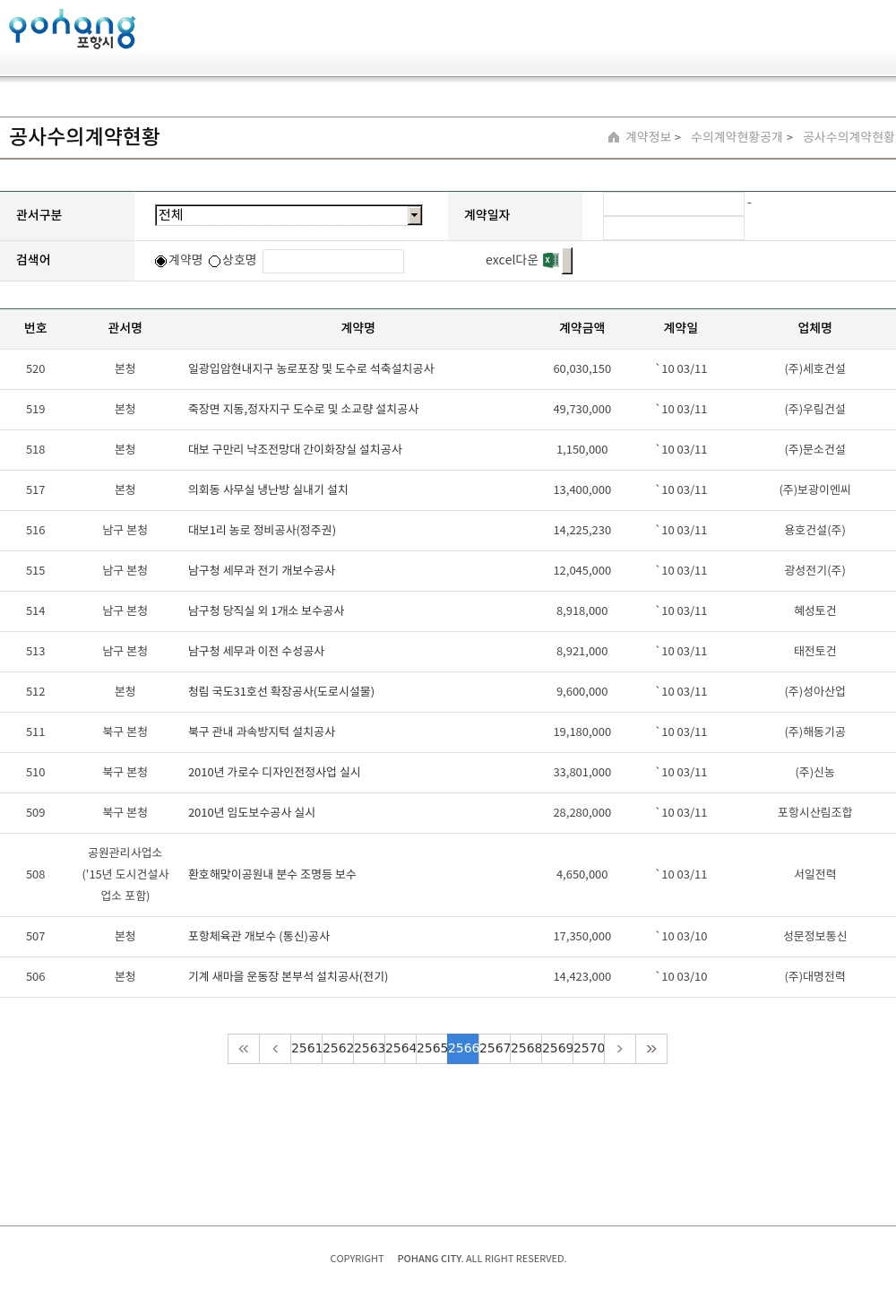The image size is (896, 1316).
Task: Go to next page arrow
Action: [x=620, y=1049]
